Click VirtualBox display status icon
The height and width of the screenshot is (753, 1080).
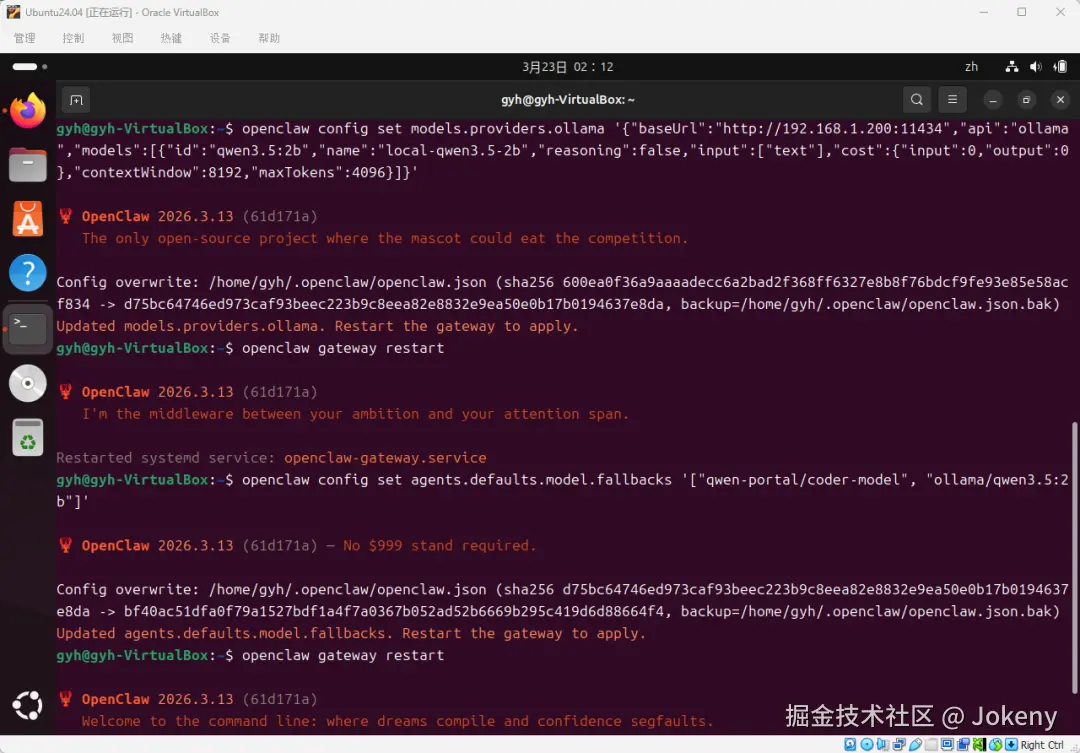click(x=948, y=745)
